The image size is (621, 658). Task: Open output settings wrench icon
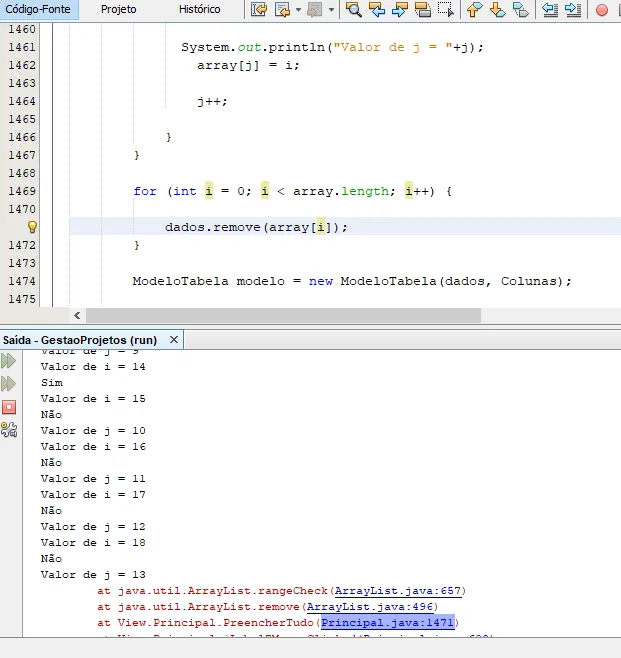9,430
